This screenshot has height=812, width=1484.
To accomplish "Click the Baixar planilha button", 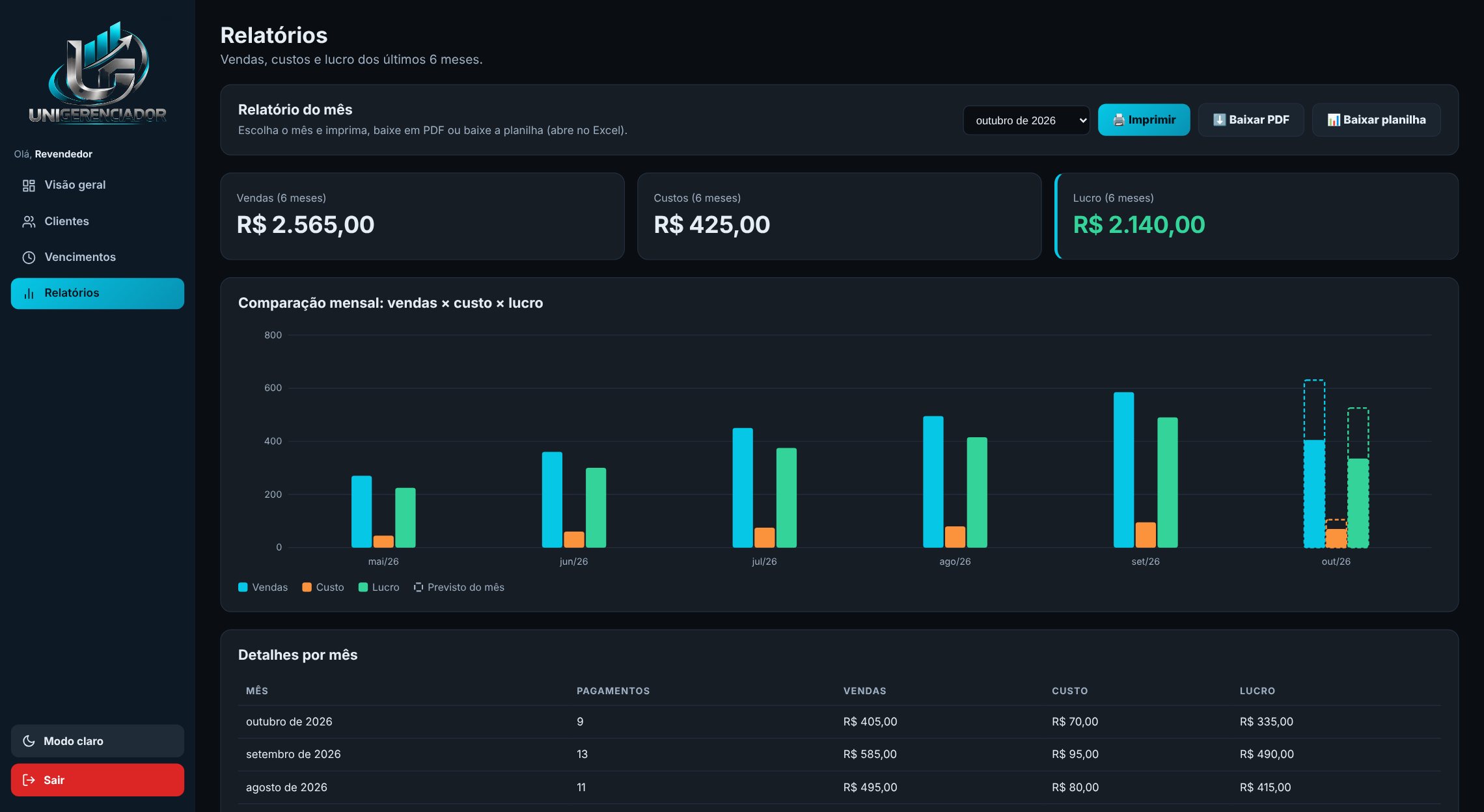I will tap(1377, 120).
